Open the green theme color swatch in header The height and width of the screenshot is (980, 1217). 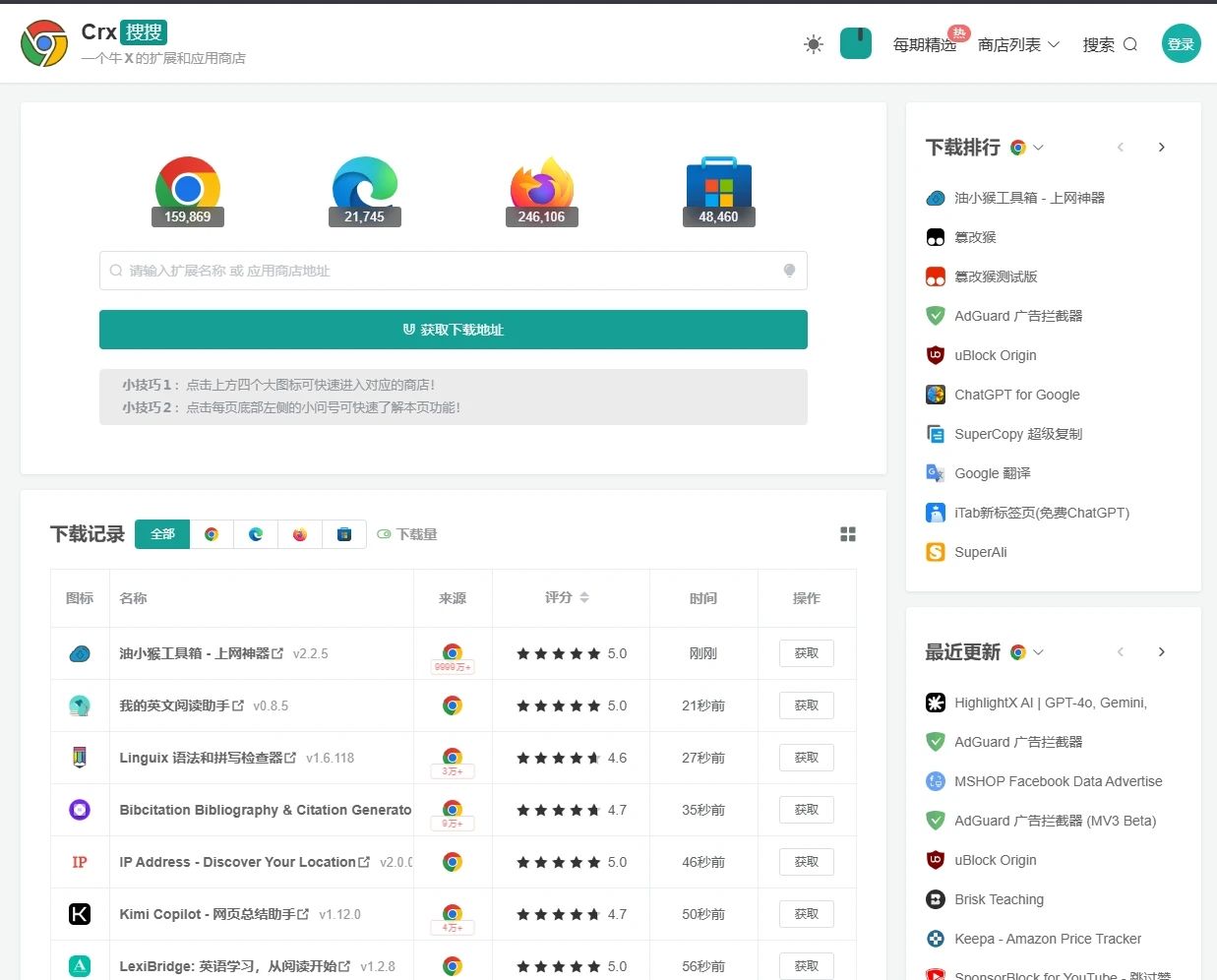[x=856, y=43]
